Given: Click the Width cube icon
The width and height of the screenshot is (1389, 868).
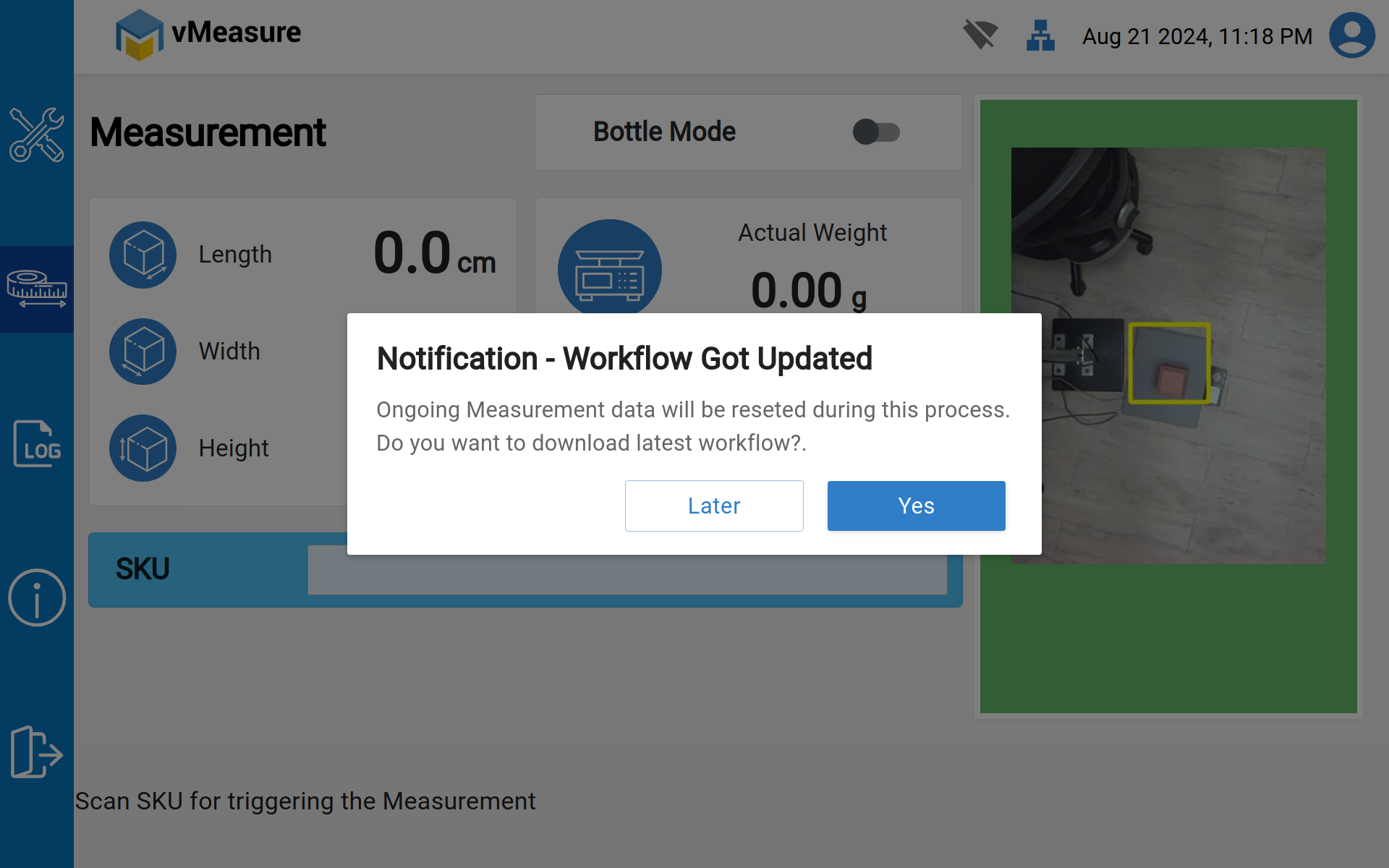Looking at the screenshot, I should [143, 352].
